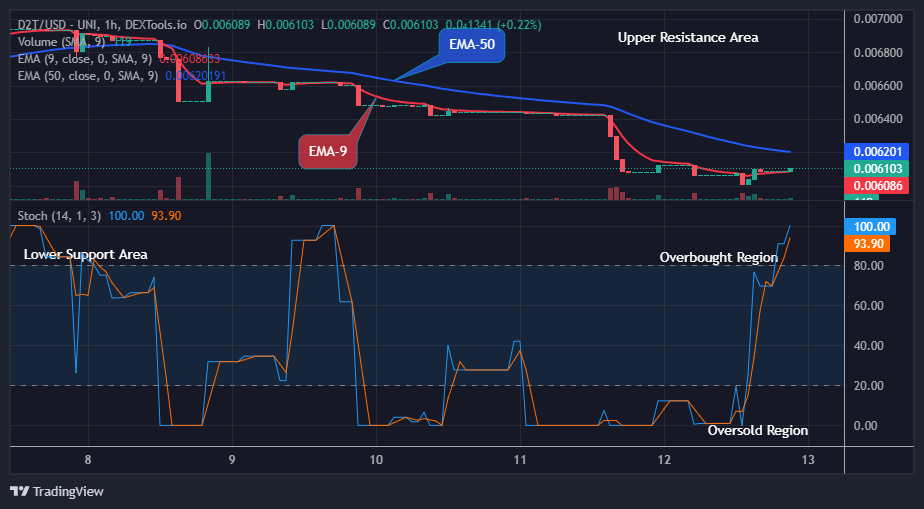
Task: Click the Upper Resistance Area text label
Action: click(688, 38)
